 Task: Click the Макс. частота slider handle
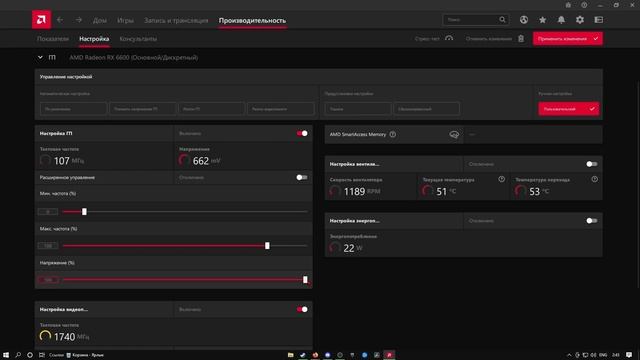coord(267,246)
